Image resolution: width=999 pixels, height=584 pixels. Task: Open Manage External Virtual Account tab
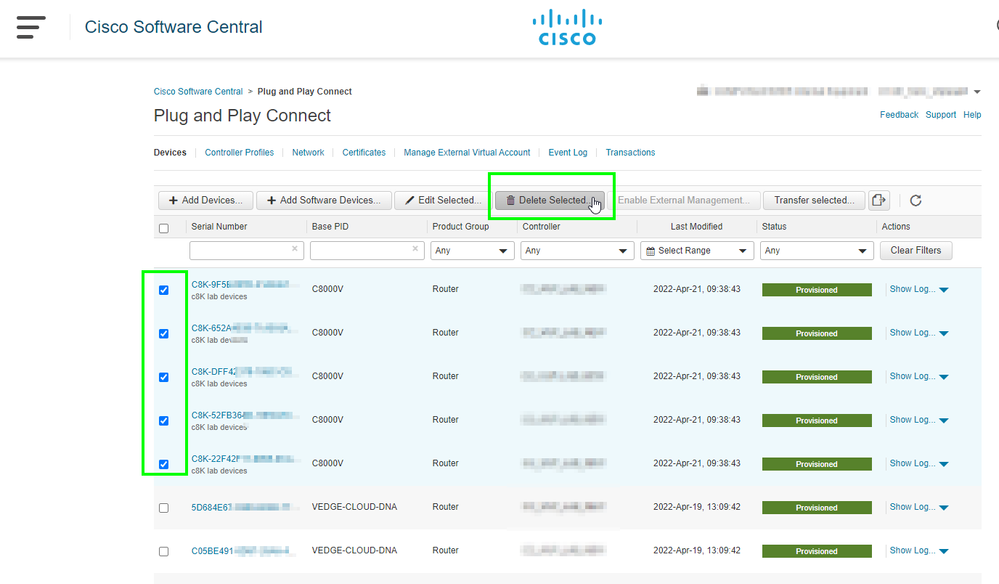(x=467, y=152)
